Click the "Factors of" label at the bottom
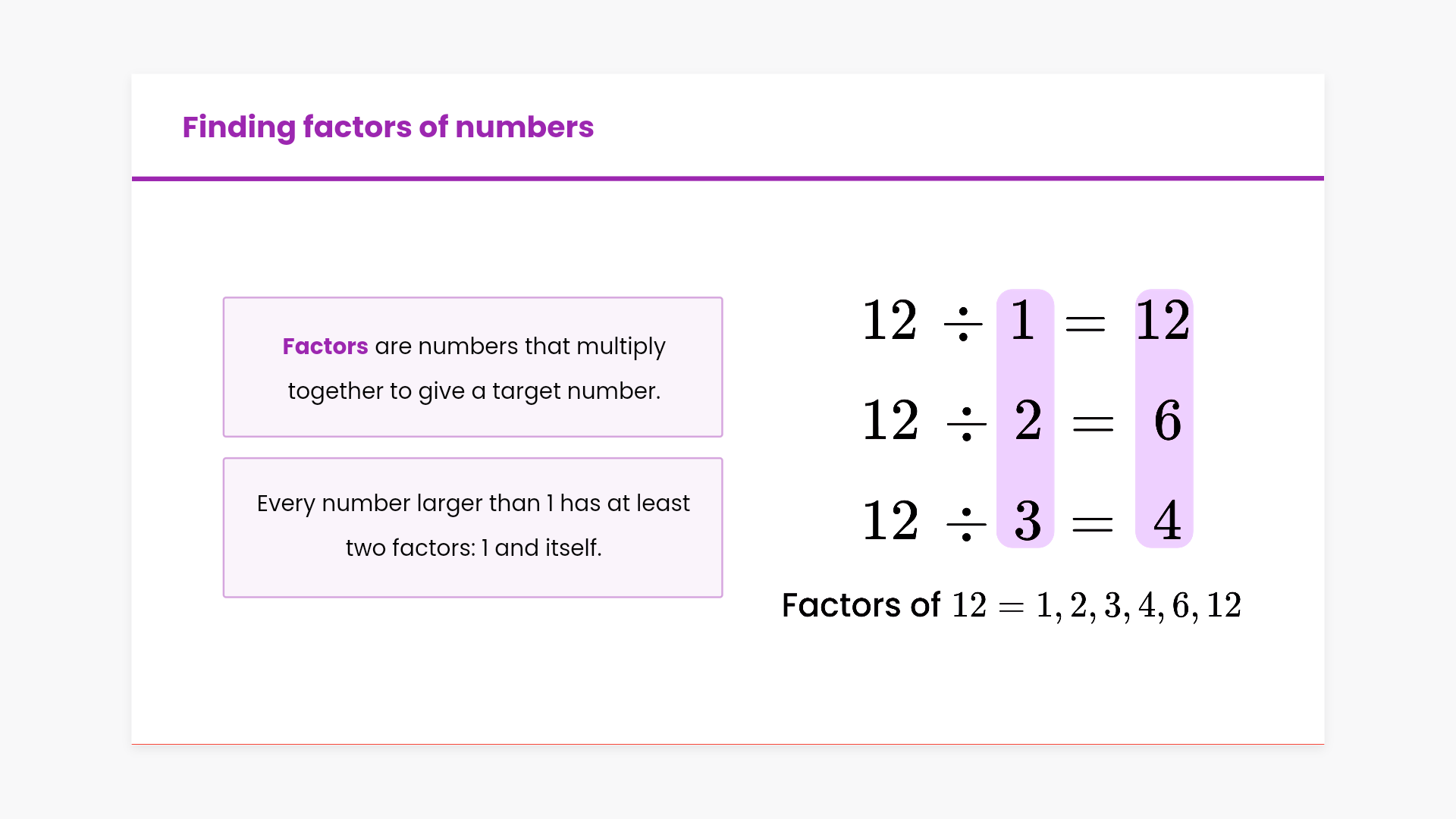This screenshot has width=1456, height=819. point(861,605)
